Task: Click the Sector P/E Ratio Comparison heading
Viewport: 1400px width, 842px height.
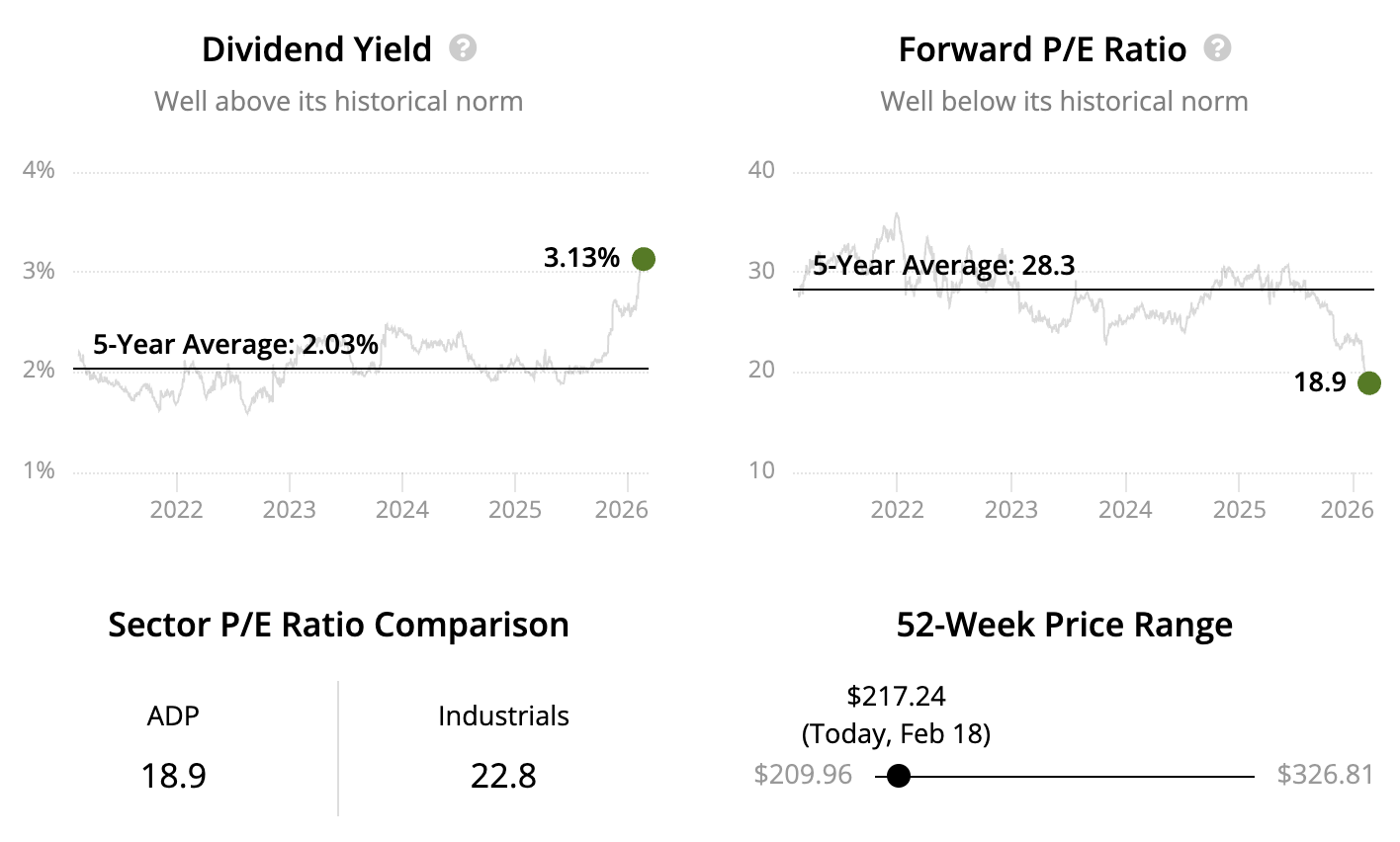Action: click(338, 625)
